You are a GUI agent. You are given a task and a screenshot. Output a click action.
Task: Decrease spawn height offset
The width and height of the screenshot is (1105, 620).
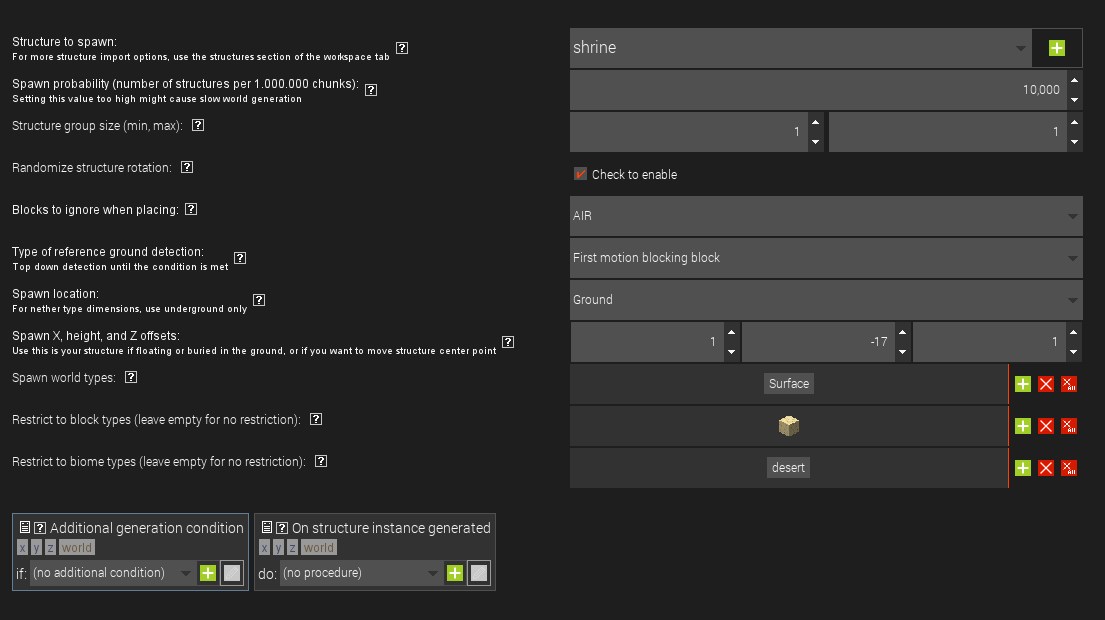[902, 352]
